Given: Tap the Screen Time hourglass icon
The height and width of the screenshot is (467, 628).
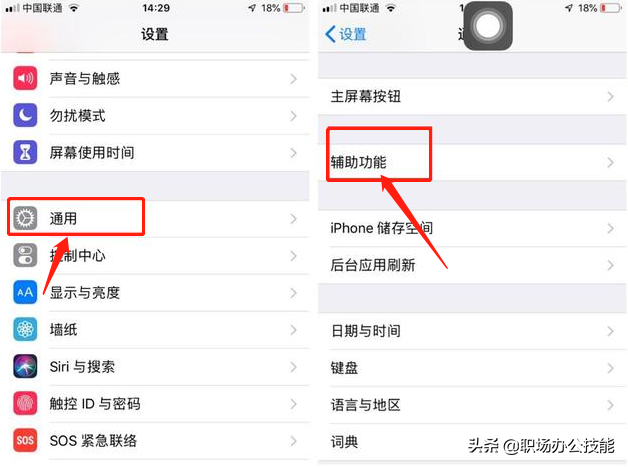Looking at the screenshot, I should pyautogui.click(x=25, y=152).
